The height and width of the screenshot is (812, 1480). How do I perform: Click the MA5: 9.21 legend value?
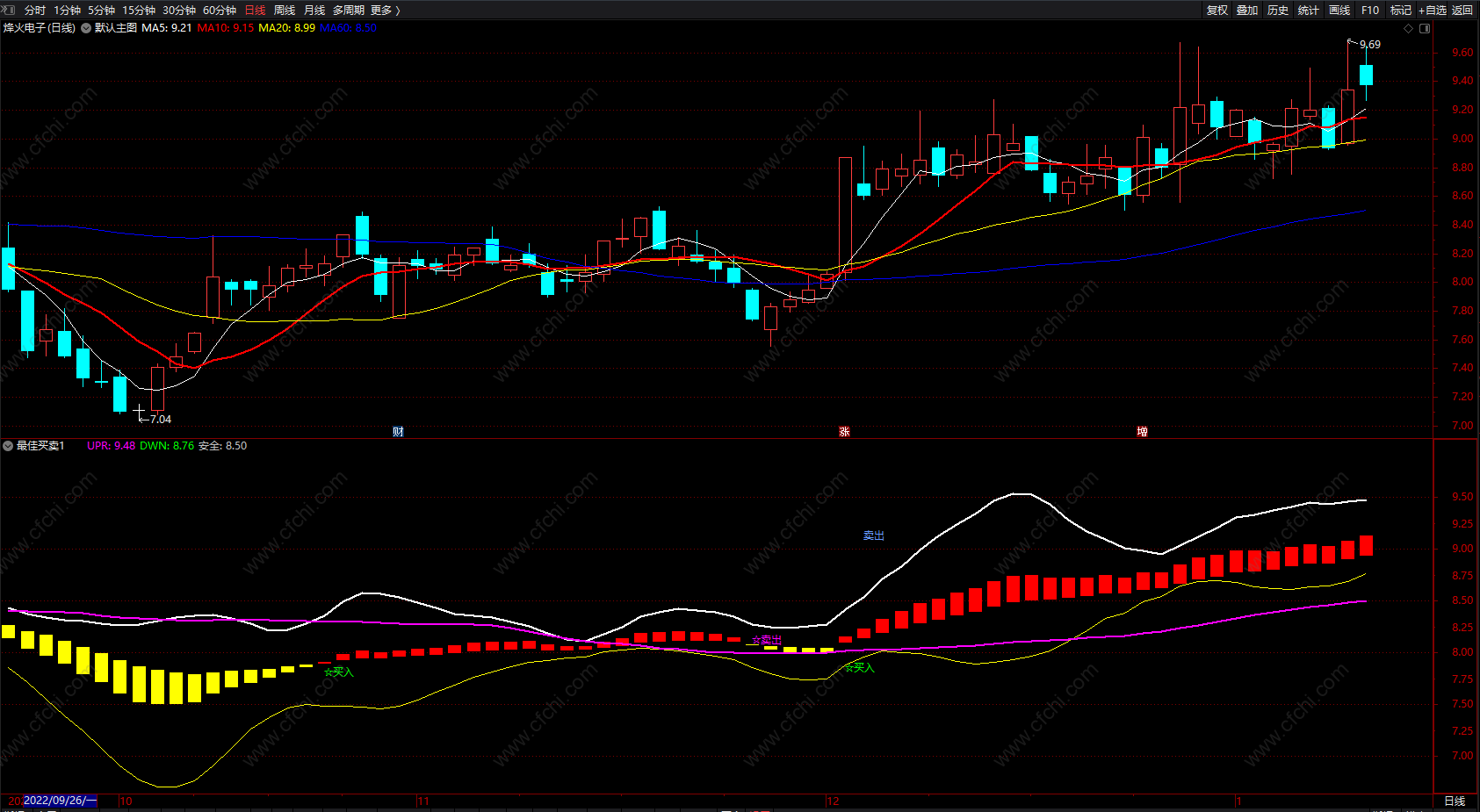pyautogui.click(x=167, y=28)
